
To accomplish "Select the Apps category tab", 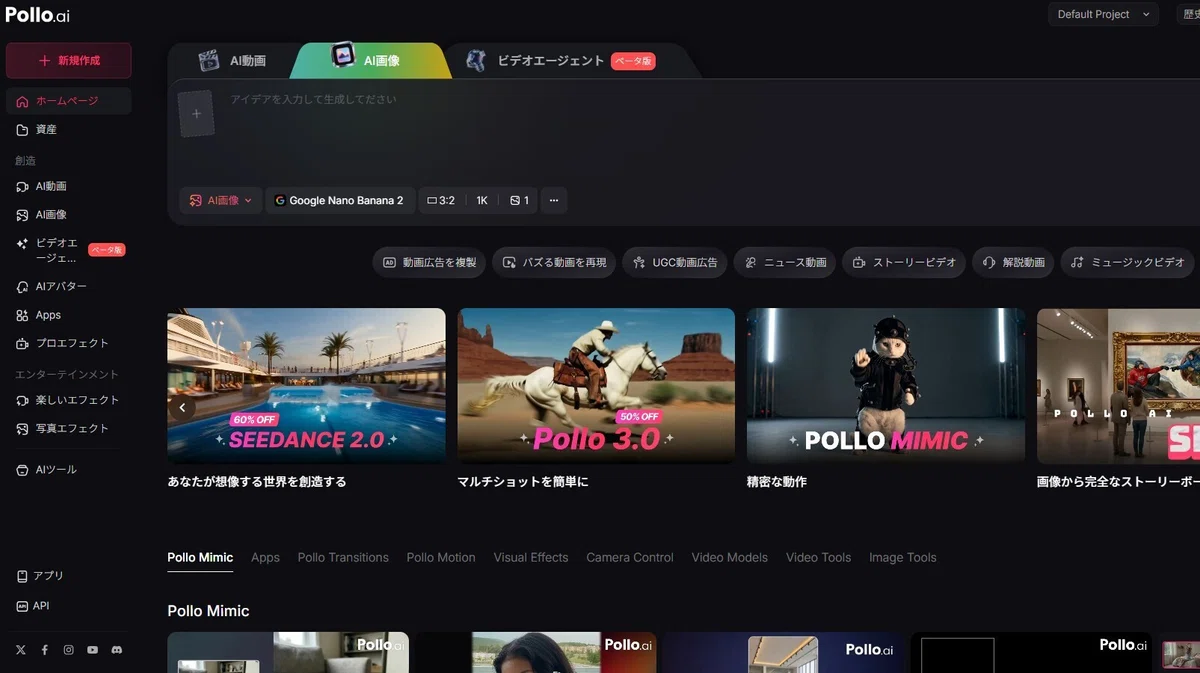I will (265, 558).
